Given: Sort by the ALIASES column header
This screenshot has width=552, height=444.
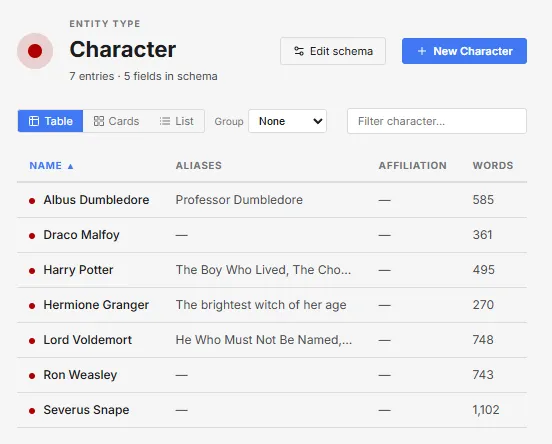Looking at the screenshot, I should 199,165.
